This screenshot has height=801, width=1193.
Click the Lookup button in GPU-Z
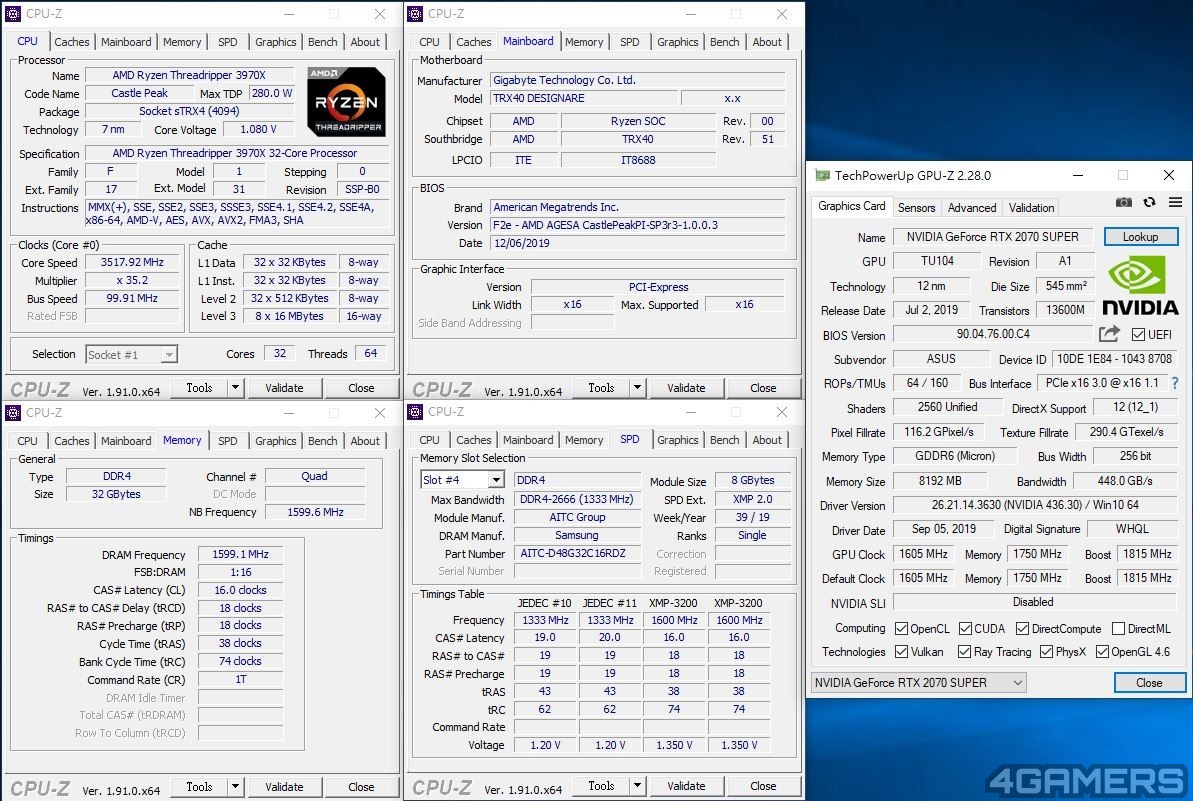[x=1141, y=237]
